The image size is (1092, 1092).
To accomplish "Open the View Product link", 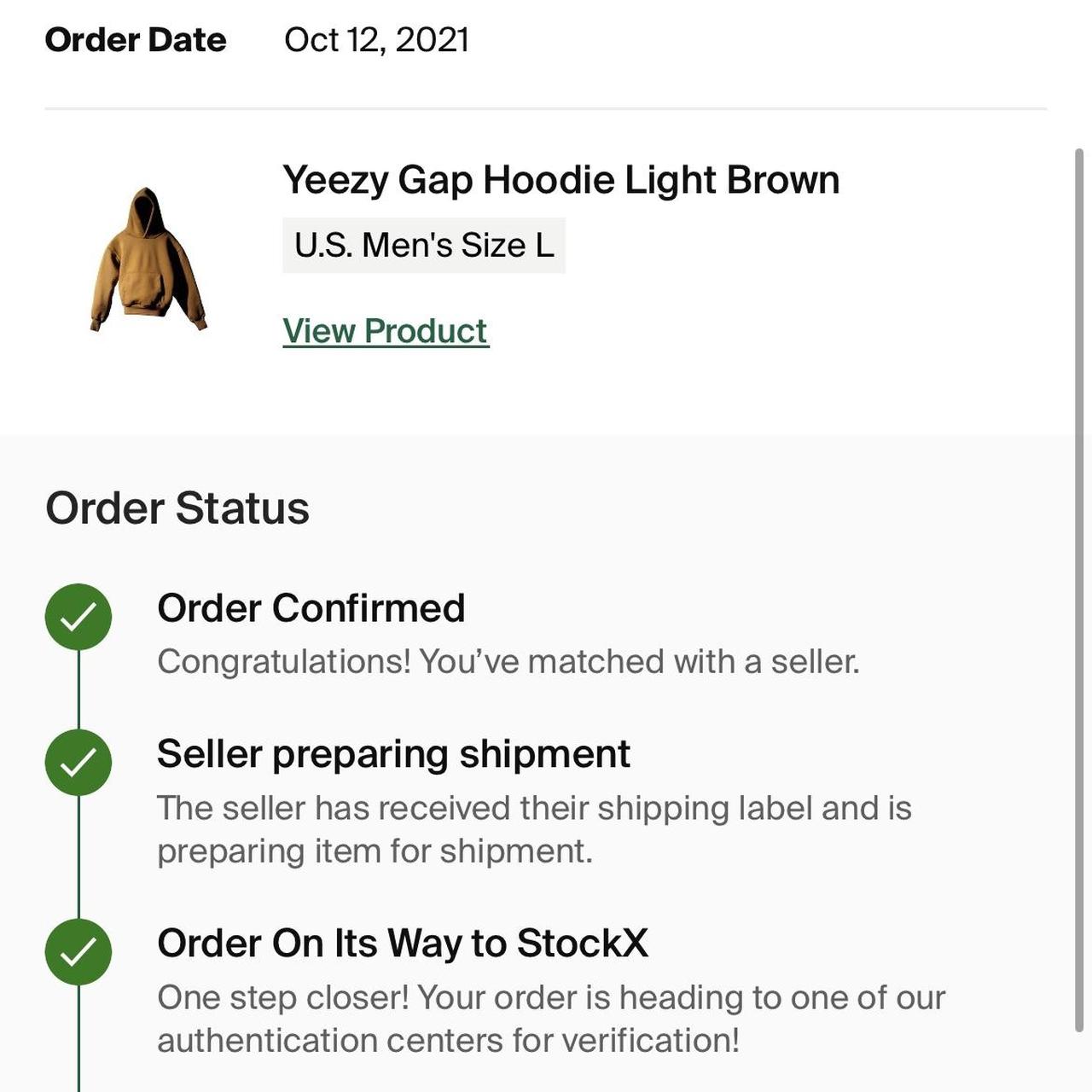I will click(x=386, y=331).
